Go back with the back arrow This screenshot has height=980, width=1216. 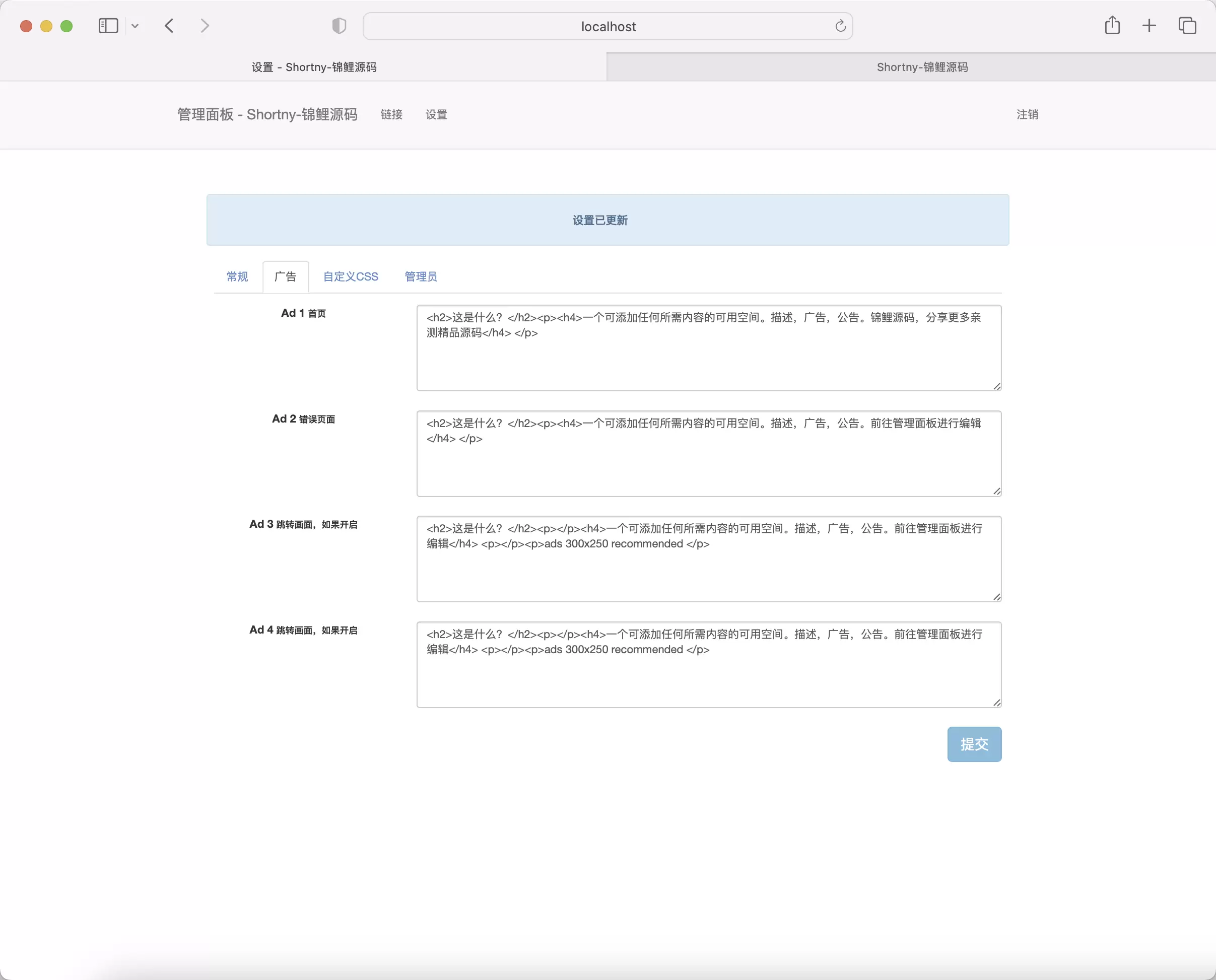pyautogui.click(x=169, y=26)
